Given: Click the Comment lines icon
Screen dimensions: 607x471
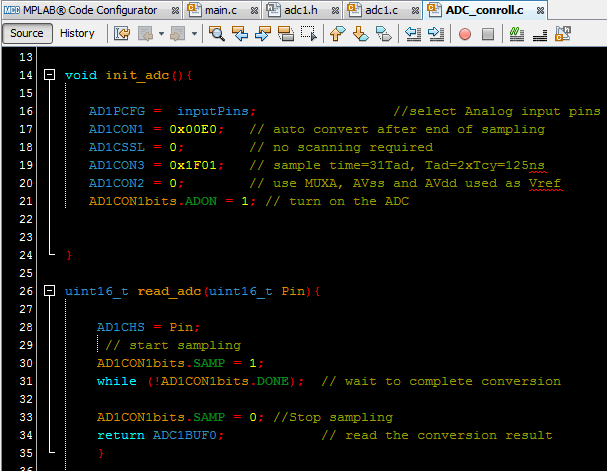Looking at the screenshot, I should click(517, 34).
